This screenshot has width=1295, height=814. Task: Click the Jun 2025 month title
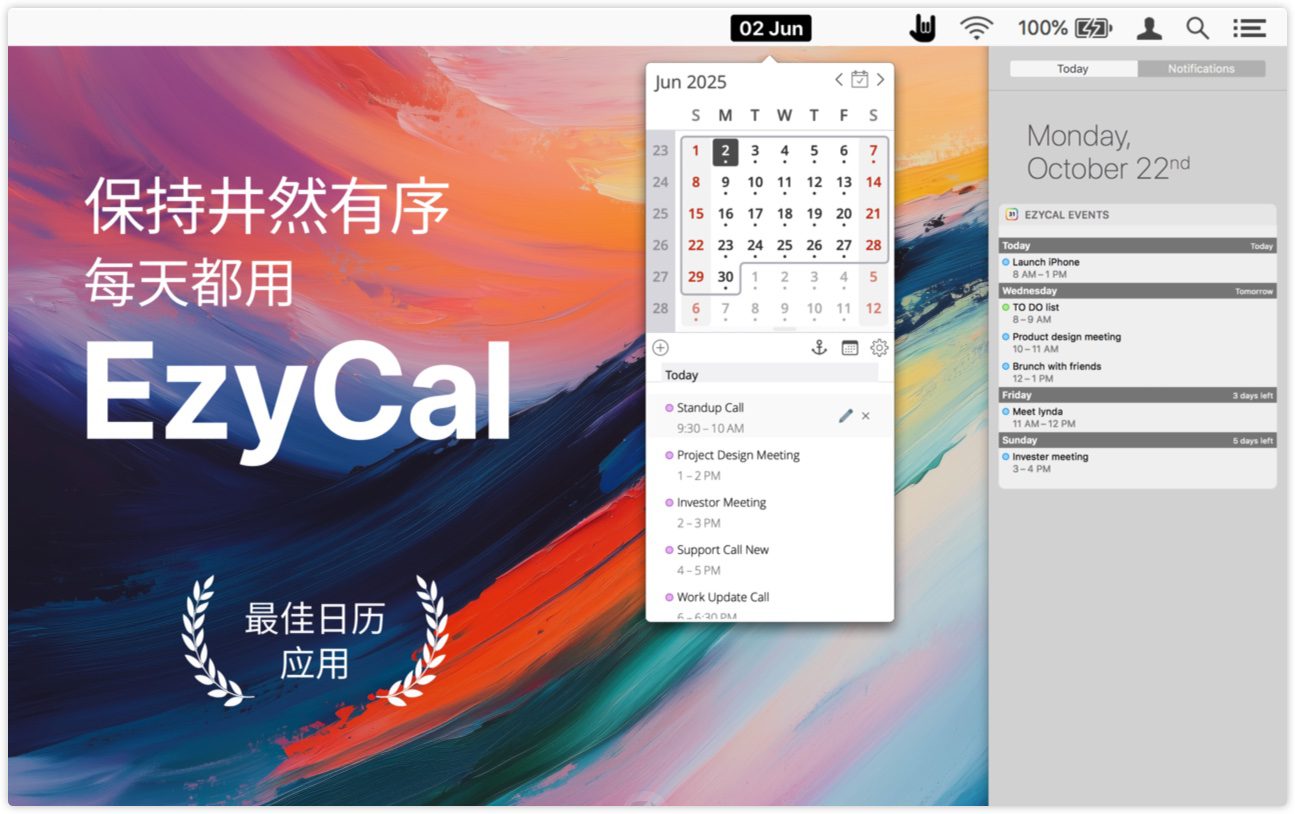(690, 82)
